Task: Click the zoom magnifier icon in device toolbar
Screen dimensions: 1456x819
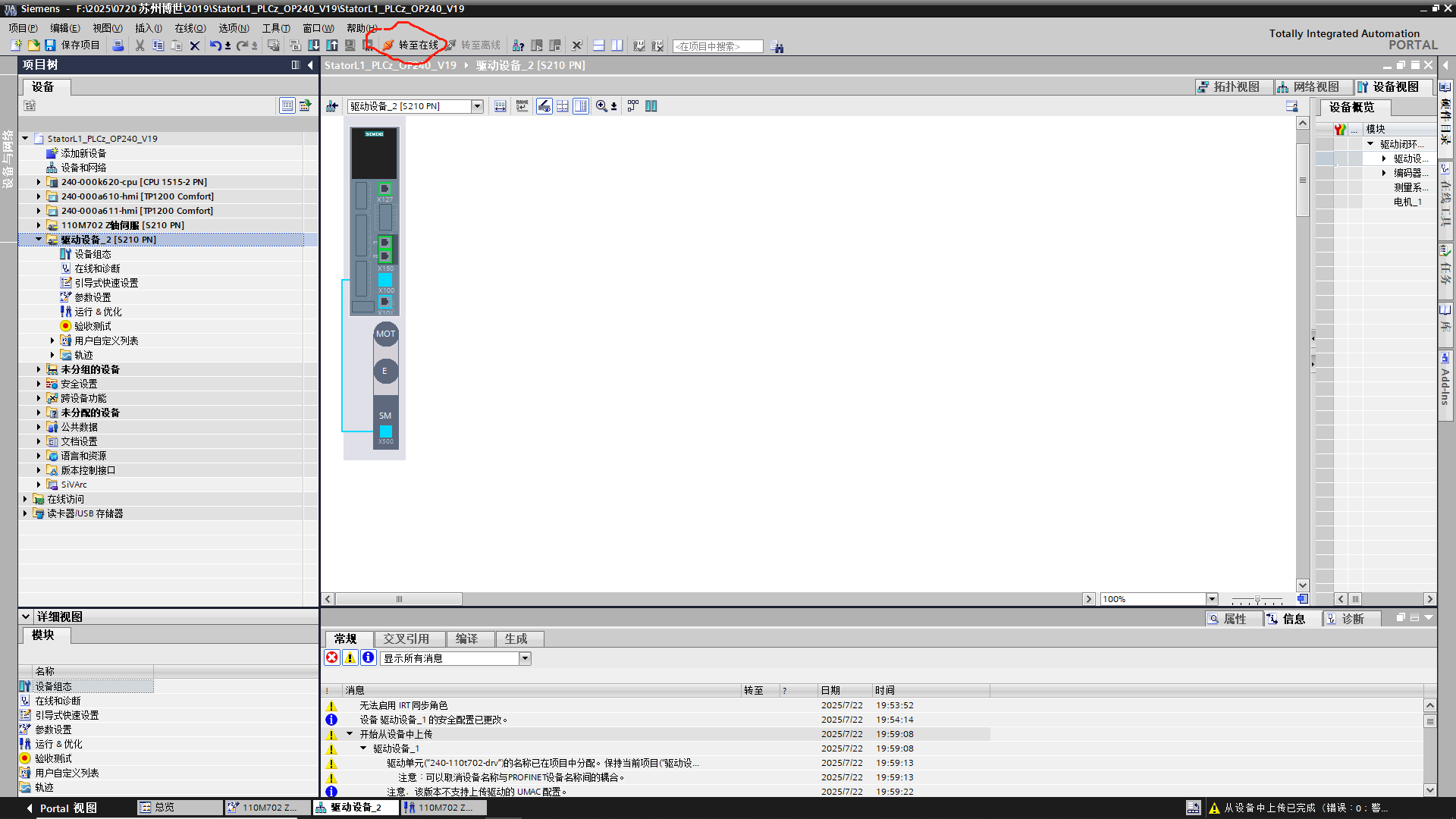Action: tap(601, 106)
